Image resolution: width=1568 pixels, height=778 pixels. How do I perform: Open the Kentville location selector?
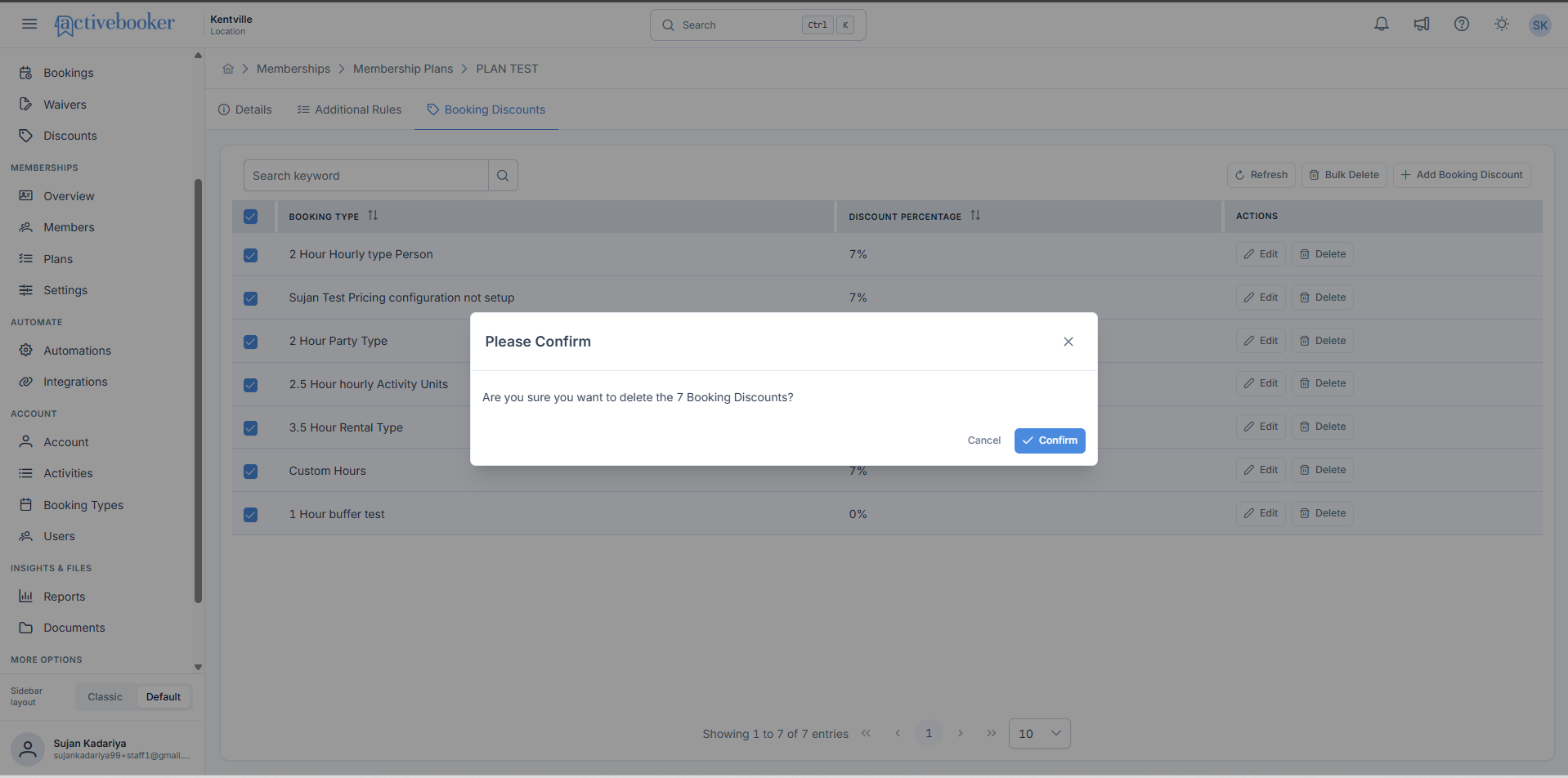tap(231, 25)
